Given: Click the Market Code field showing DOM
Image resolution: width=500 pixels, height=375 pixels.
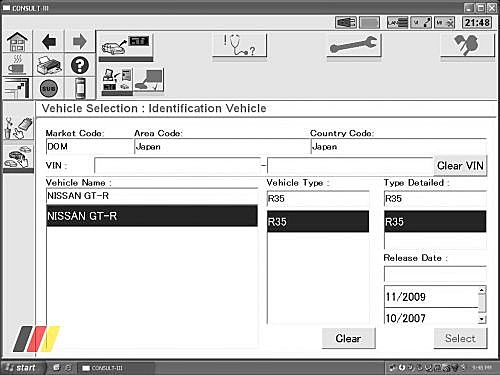Looking at the screenshot, I should [x=89, y=147].
